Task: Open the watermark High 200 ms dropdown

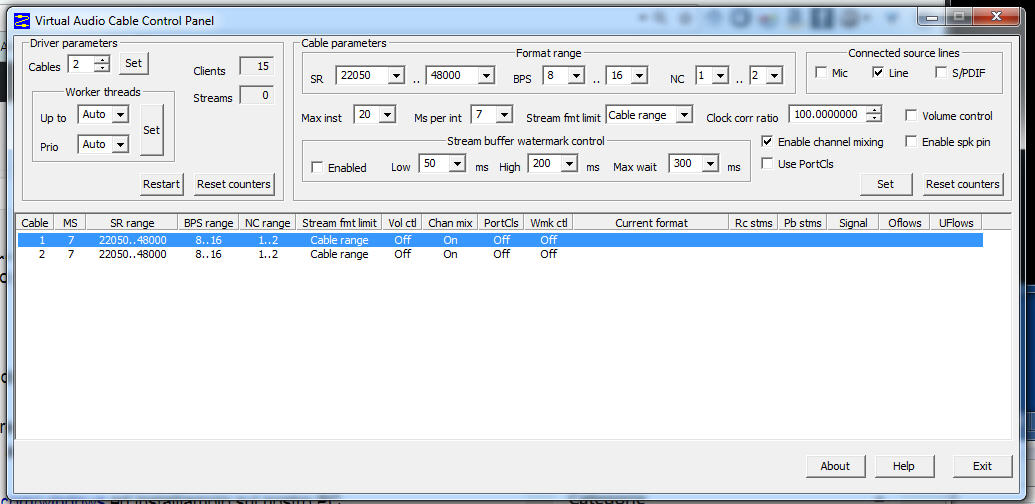Action: click(x=569, y=163)
